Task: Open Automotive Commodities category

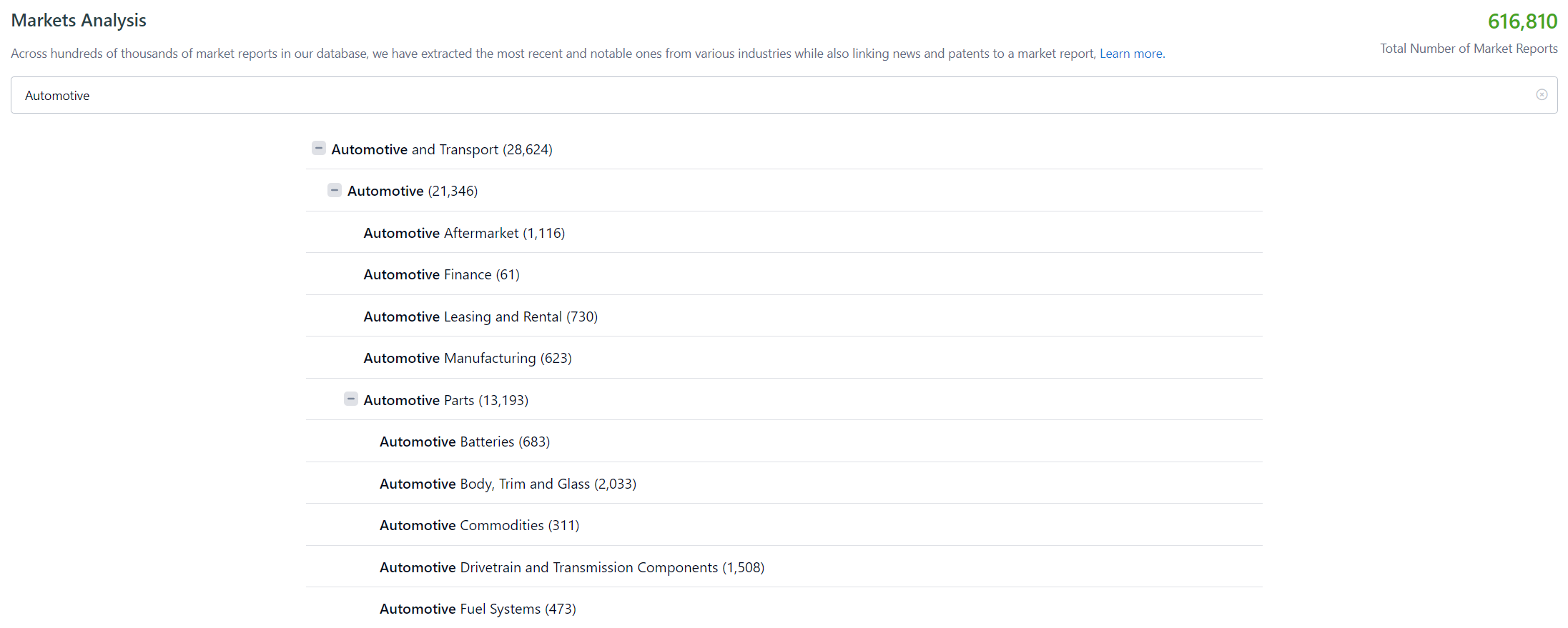Action: [479, 526]
